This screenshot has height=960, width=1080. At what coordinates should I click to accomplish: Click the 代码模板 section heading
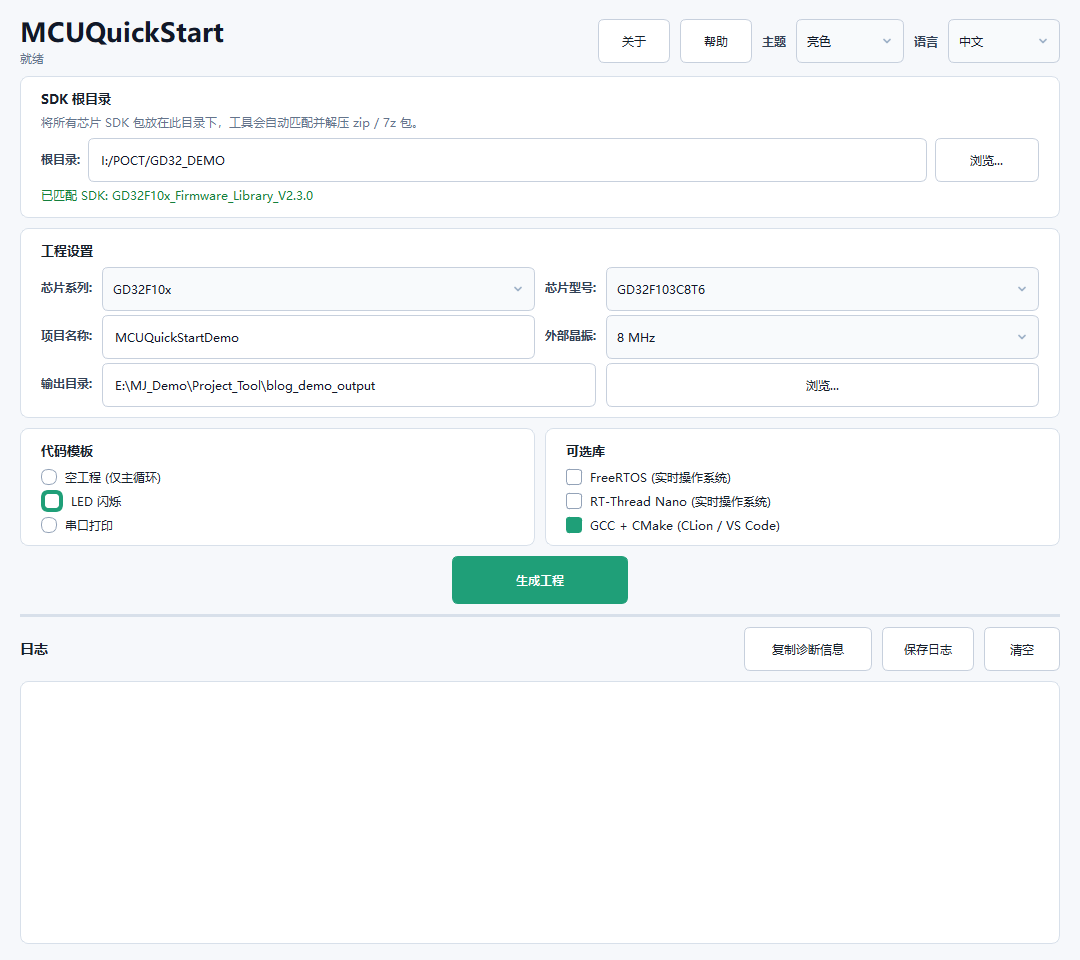coord(67,451)
